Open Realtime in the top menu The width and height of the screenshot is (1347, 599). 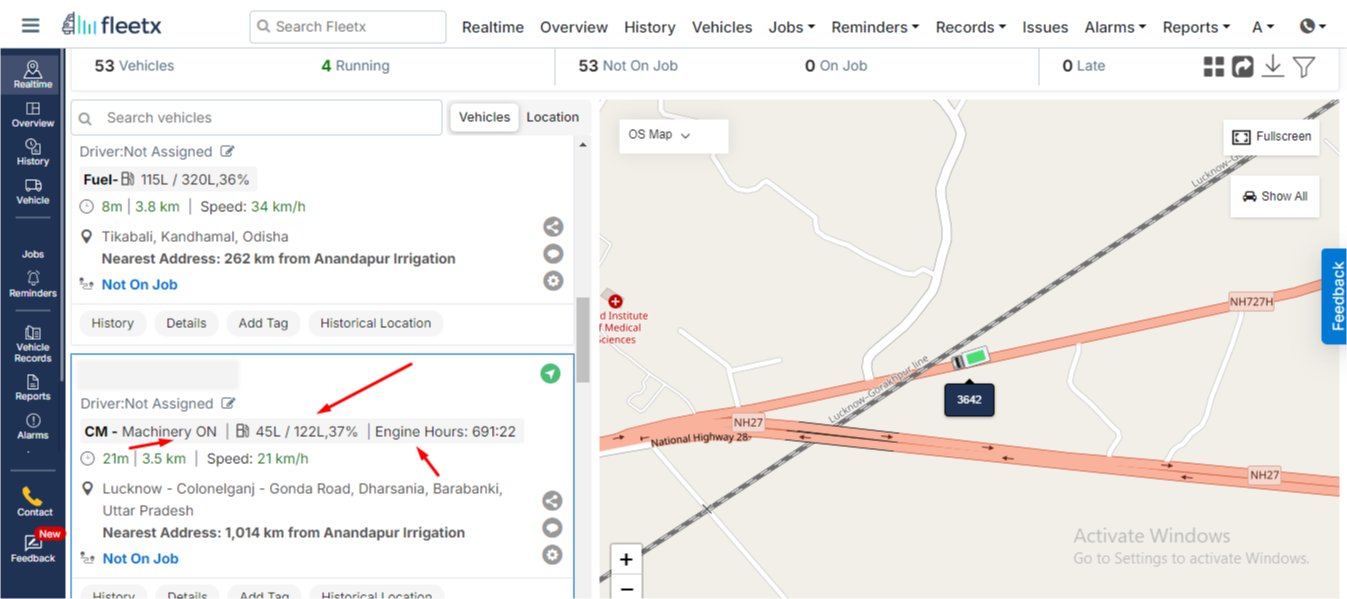point(493,27)
